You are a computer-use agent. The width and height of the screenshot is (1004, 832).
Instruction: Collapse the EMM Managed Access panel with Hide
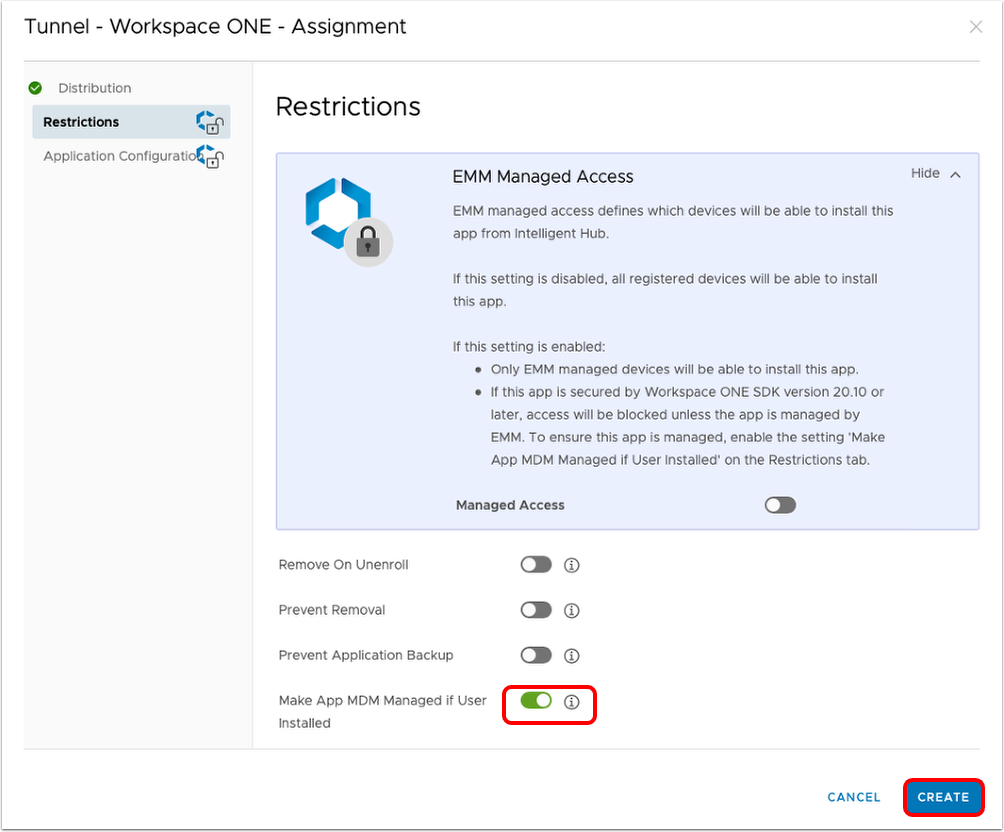coord(935,174)
